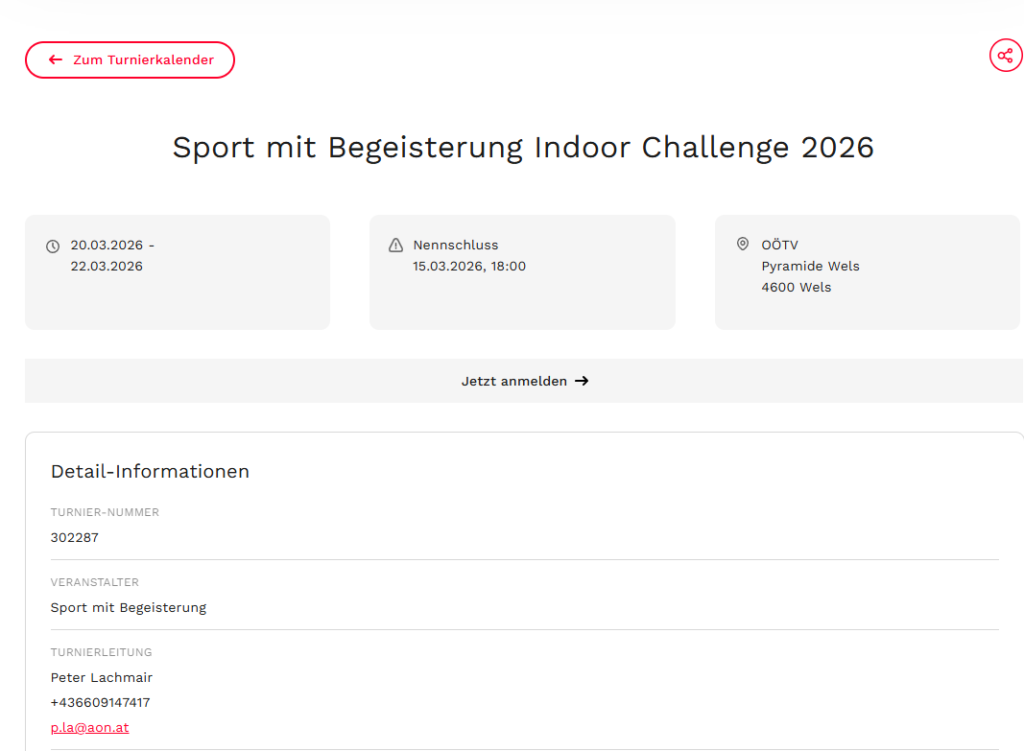1024x751 pixels.
Task: Click the 15.03.2026, 18:00 deadline text
Action: click(469, 266)
